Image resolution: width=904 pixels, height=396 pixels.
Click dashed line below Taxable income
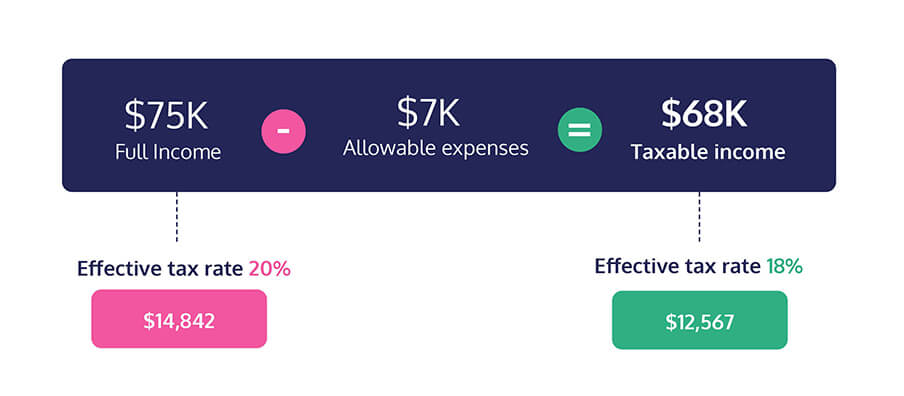pyautogui.click(x=699, y=217)
